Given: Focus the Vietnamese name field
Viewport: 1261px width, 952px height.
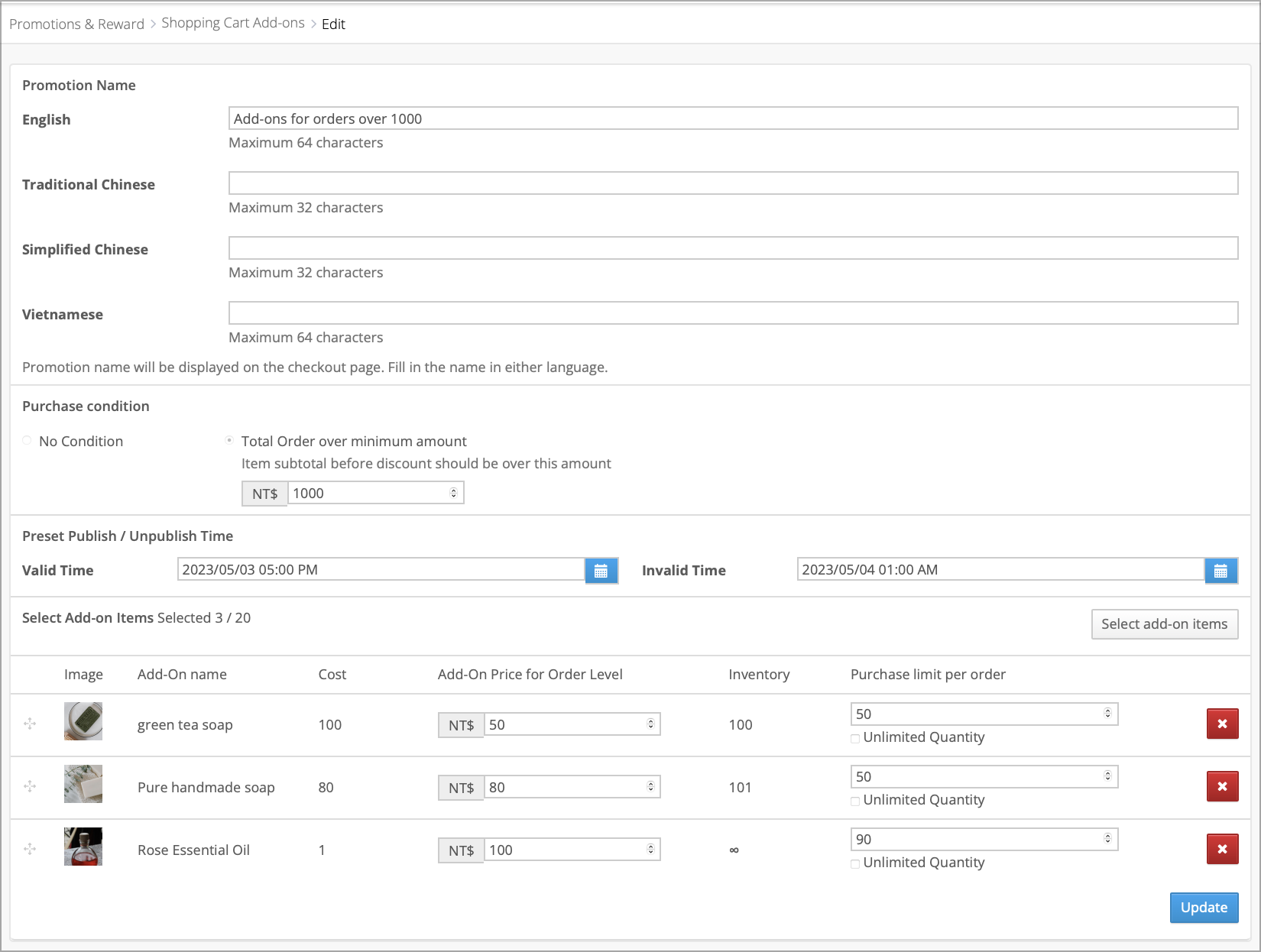Looking at the screenshot, I should [734, 313].
